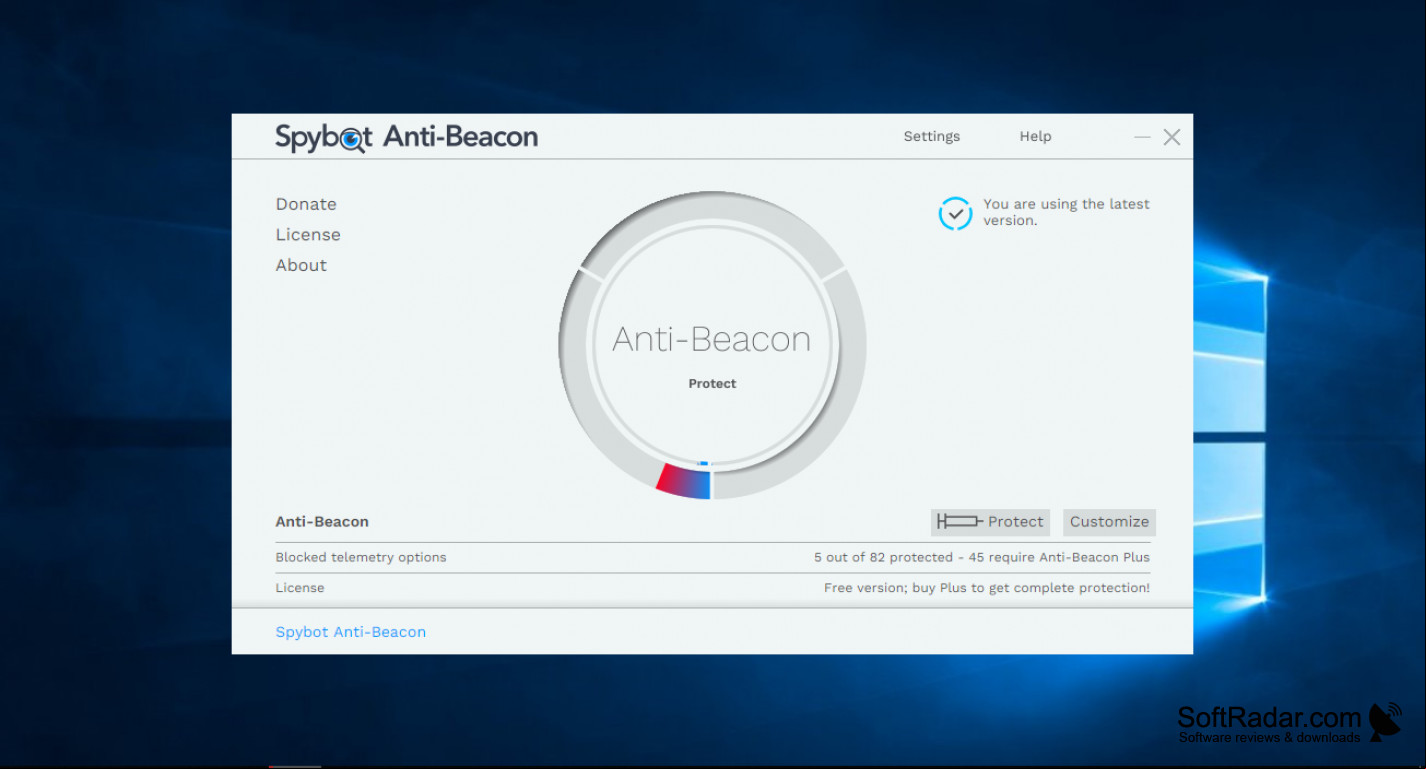
Task: View the License information
Action: pyautogui.click(x=308, y=235)
